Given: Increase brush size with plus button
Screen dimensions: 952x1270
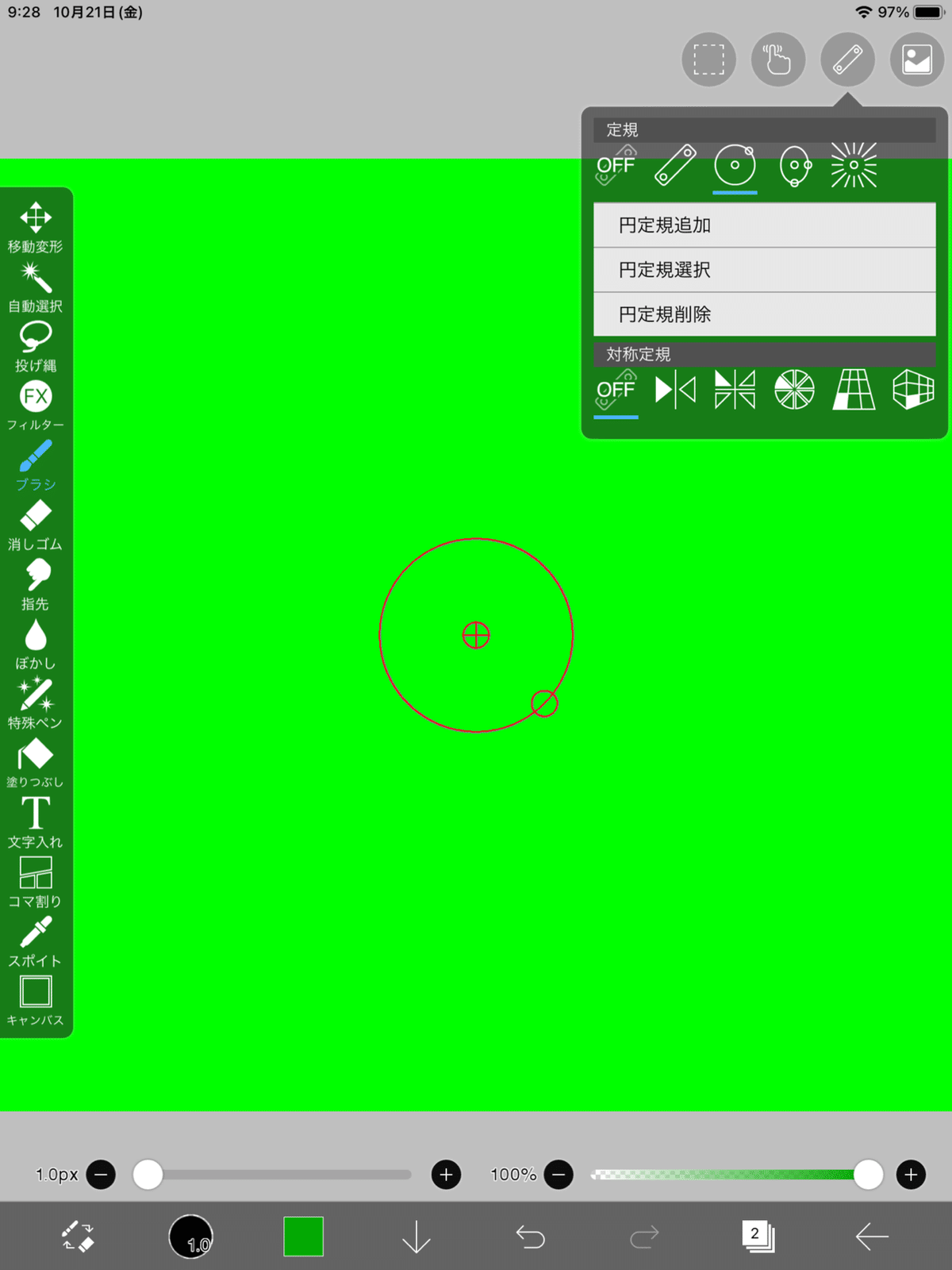Looking at the screenshot, I should pyautogui.click(x=446, y=1174).
